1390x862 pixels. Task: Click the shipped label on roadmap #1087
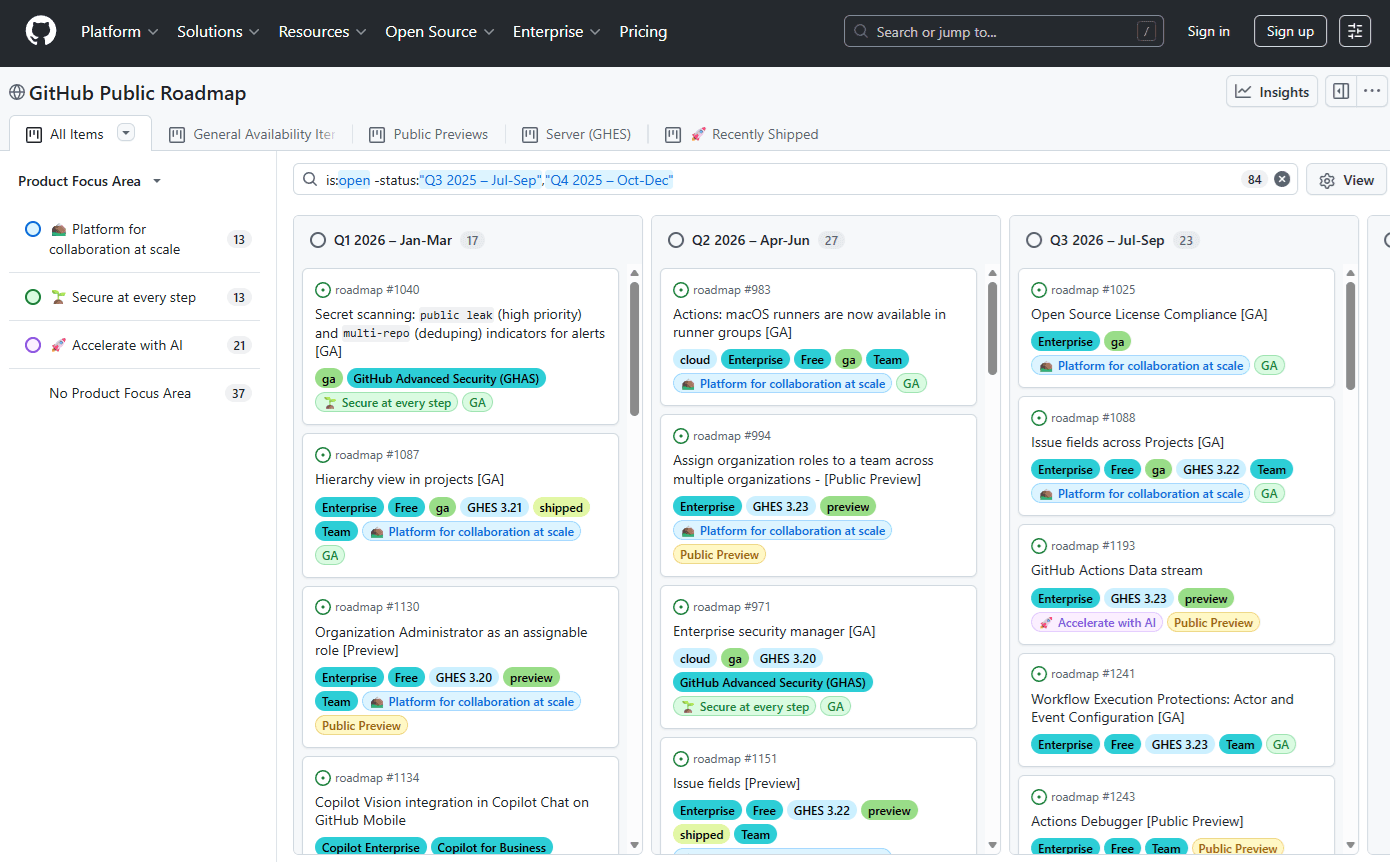560,507
